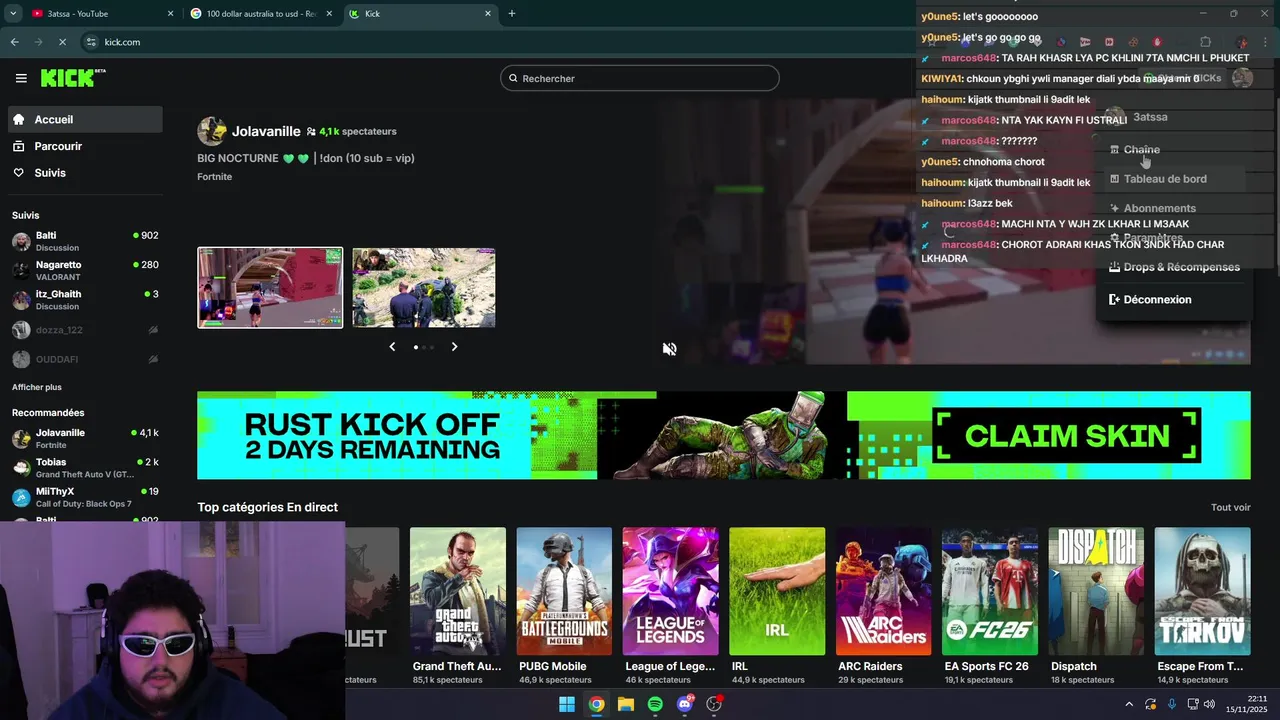Open Drops & Récompenses menu entry
This screenshot has width=1280, height=720.
tap(1174, 267)
